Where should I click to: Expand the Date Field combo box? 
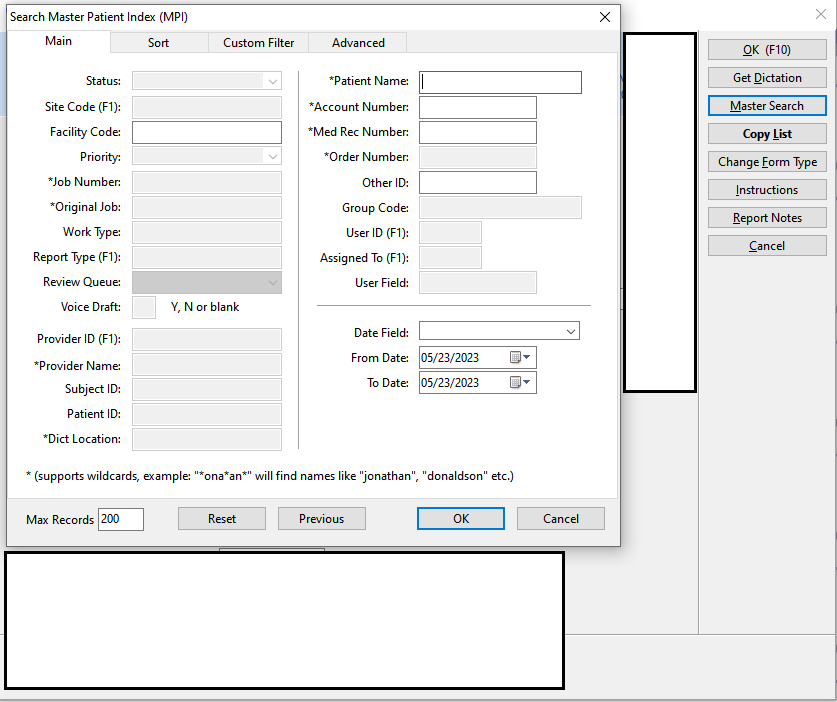point(571,332)
